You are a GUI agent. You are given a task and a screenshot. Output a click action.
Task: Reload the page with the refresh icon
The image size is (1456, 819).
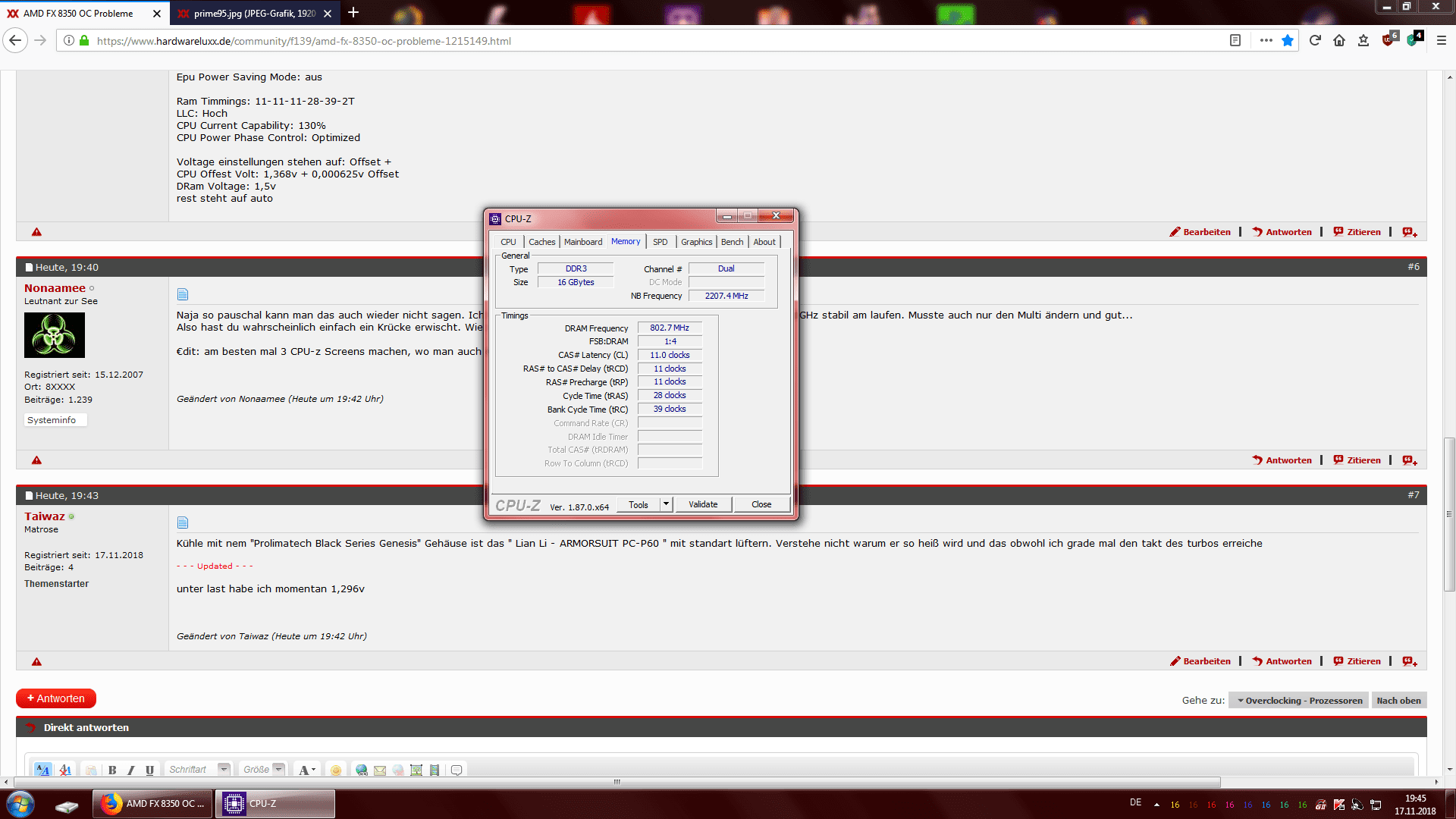pyautogui.click(x=1315, y=40)
